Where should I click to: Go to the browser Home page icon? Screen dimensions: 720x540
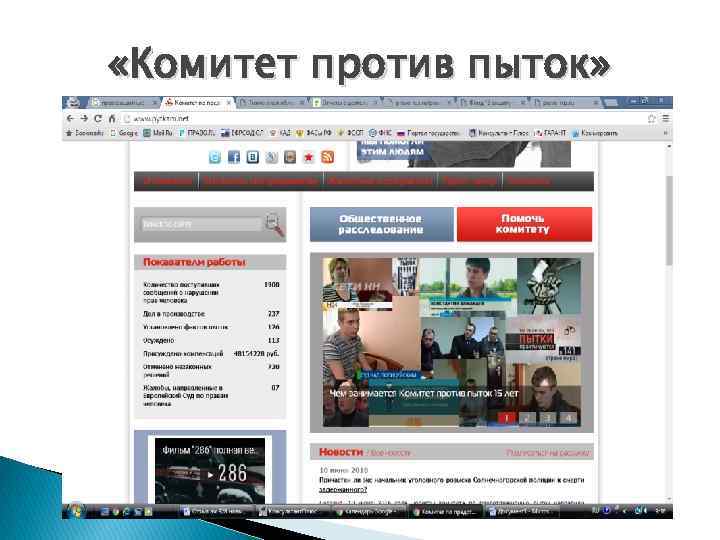(x=112, y=118)
